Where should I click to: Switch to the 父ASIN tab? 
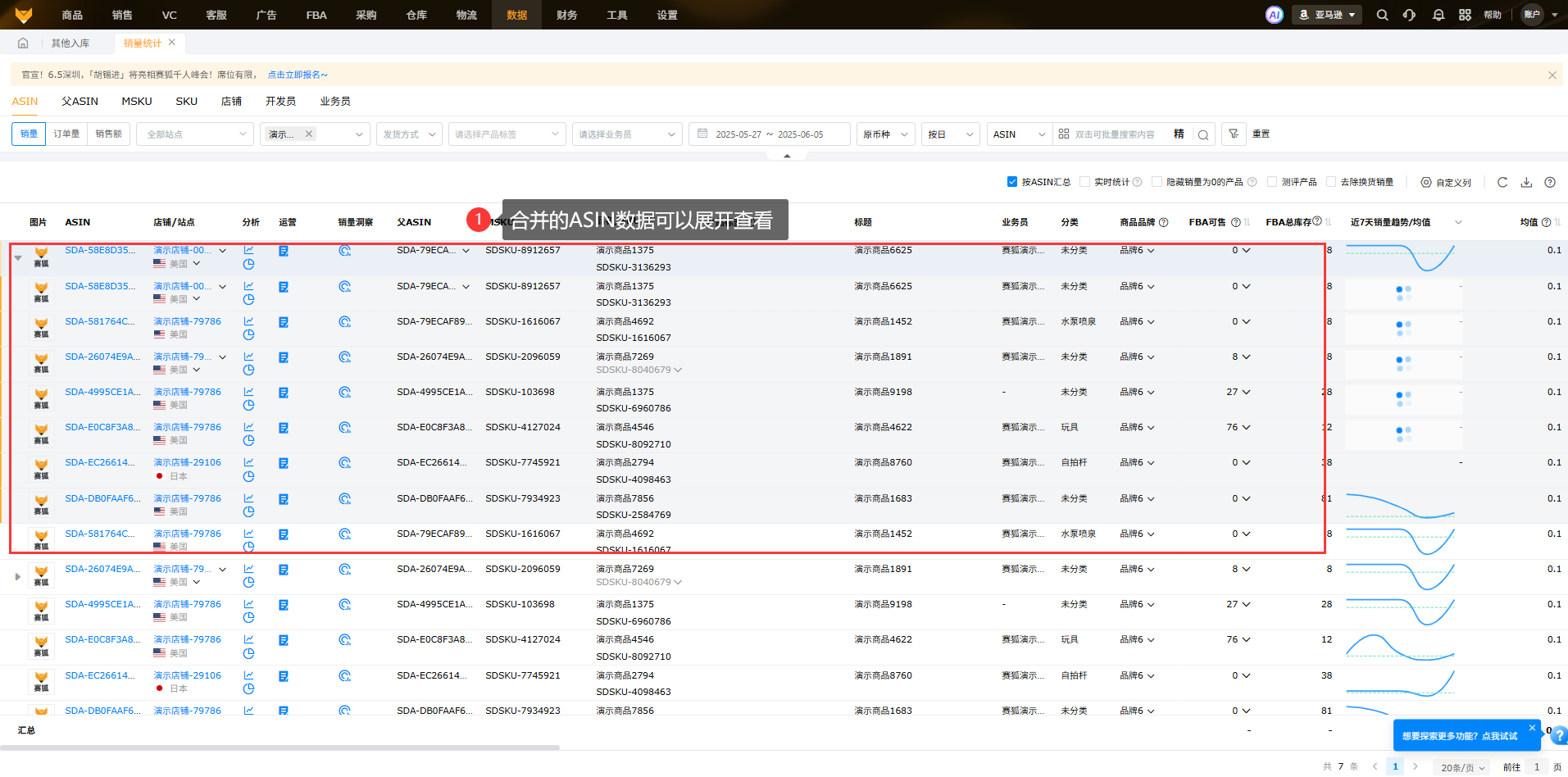(80, 101)
